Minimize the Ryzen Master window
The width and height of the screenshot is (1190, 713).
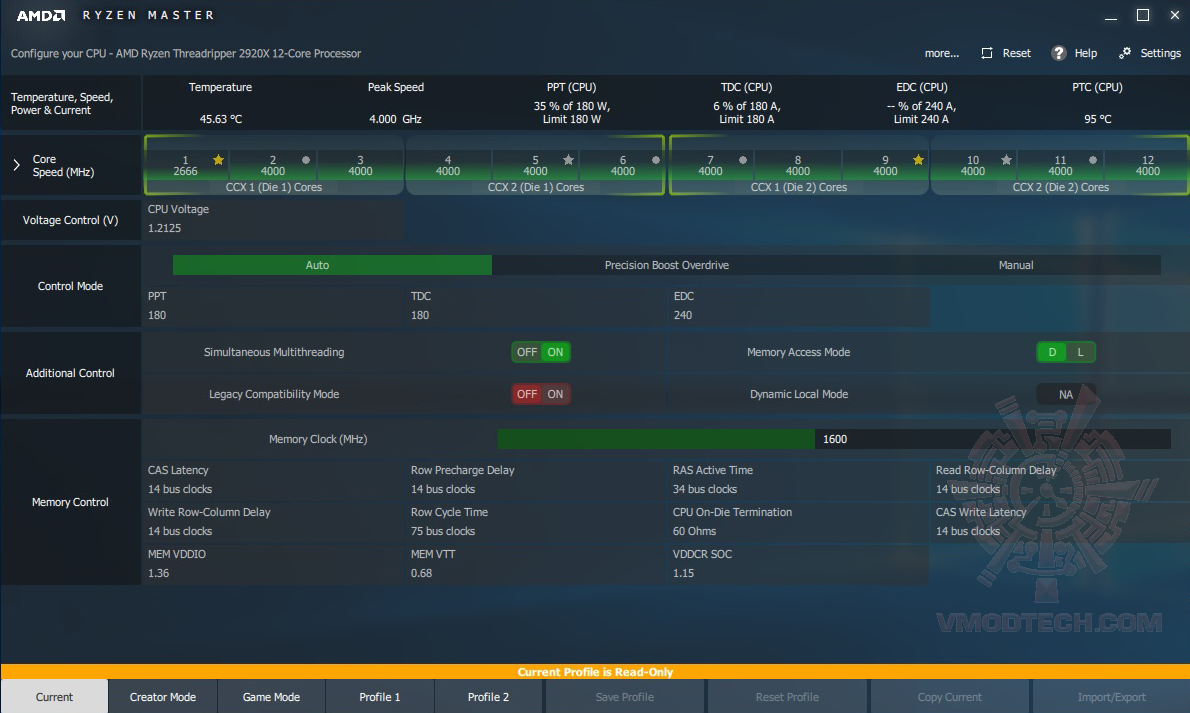(1111, 16)
